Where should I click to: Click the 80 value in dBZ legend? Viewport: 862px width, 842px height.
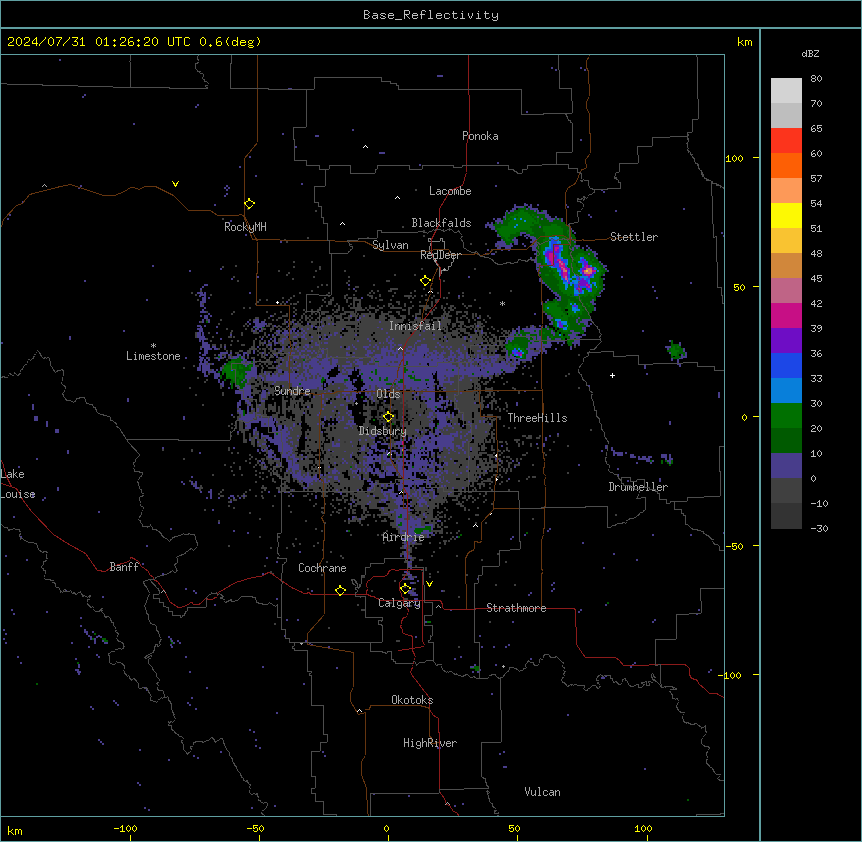click(816, 79)
